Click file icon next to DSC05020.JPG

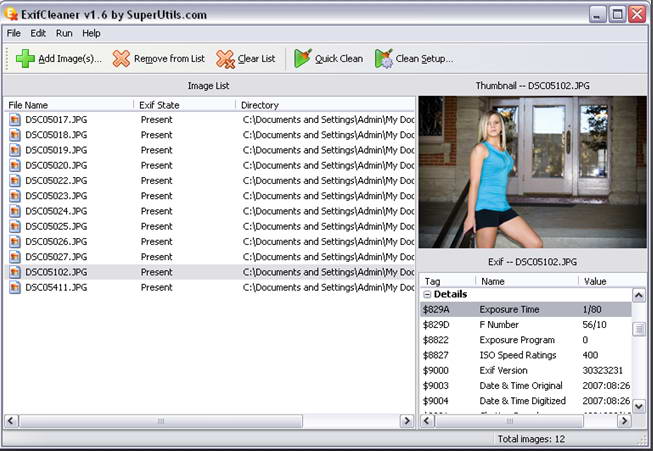pos(15,165)
